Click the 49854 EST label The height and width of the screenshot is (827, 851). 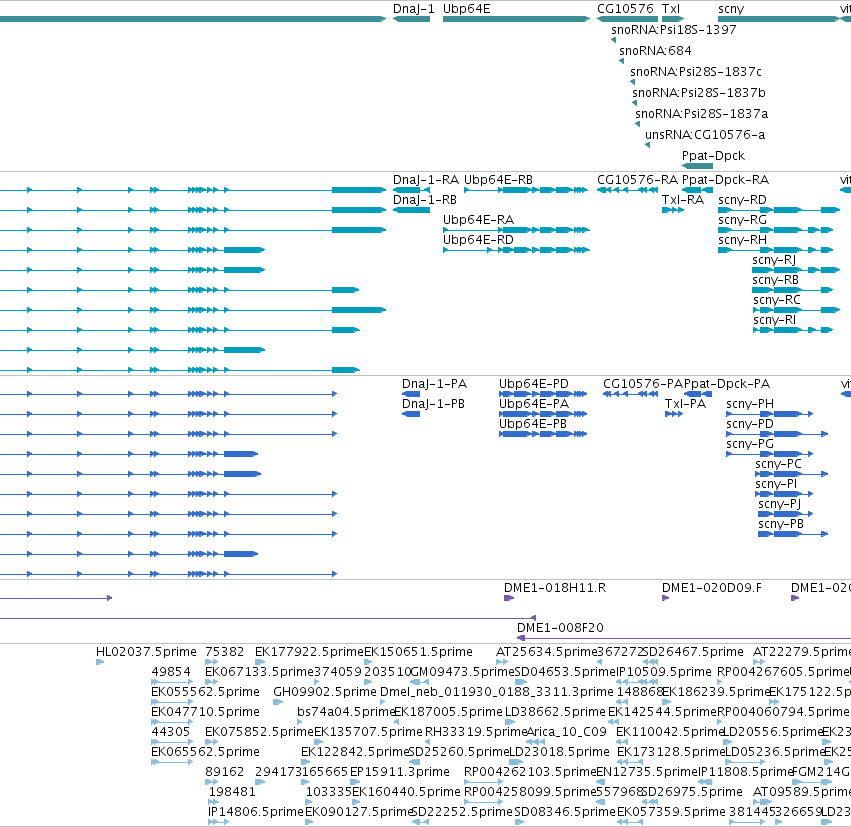171,672
